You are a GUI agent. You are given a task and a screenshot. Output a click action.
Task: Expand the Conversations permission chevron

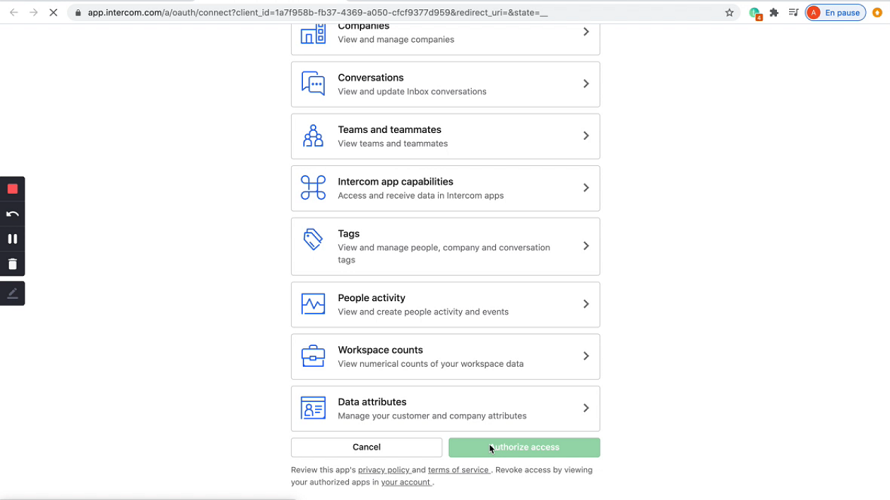(x=586, y=83)
